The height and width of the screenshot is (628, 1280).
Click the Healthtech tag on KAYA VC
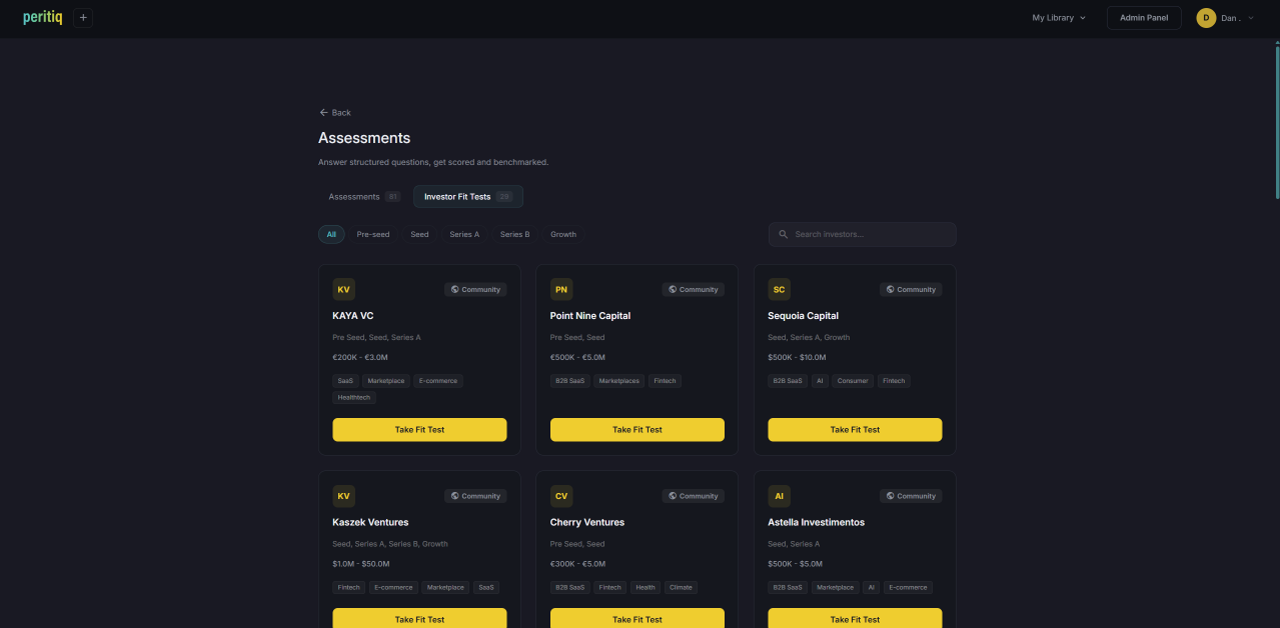click(354, 398)
